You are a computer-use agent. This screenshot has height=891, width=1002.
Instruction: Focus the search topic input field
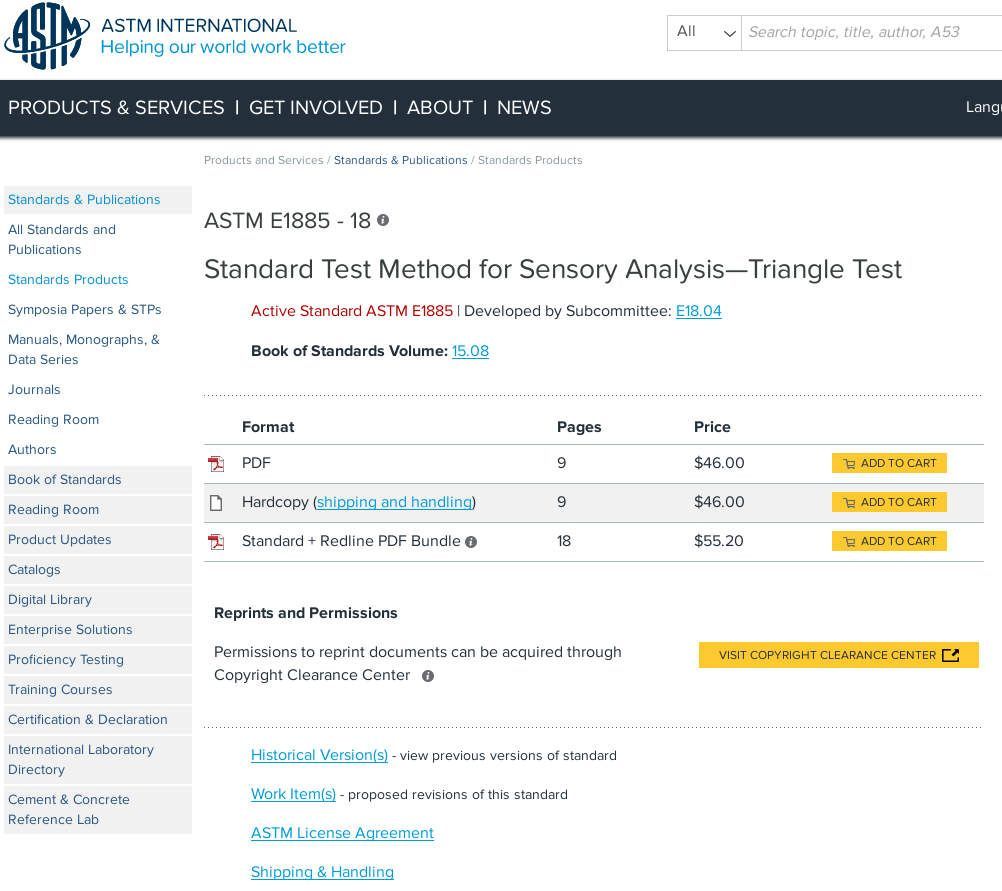872,32
